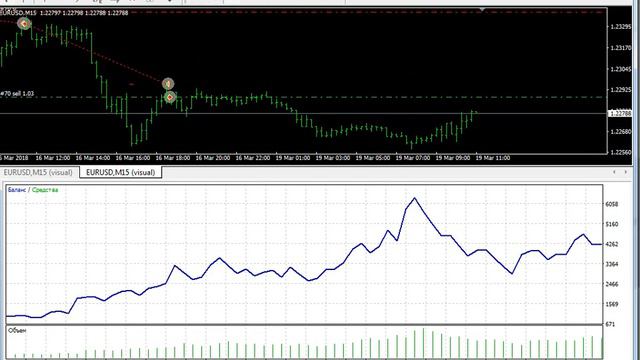Click the 1.22680 price axis label

click(x=620, y=131)
